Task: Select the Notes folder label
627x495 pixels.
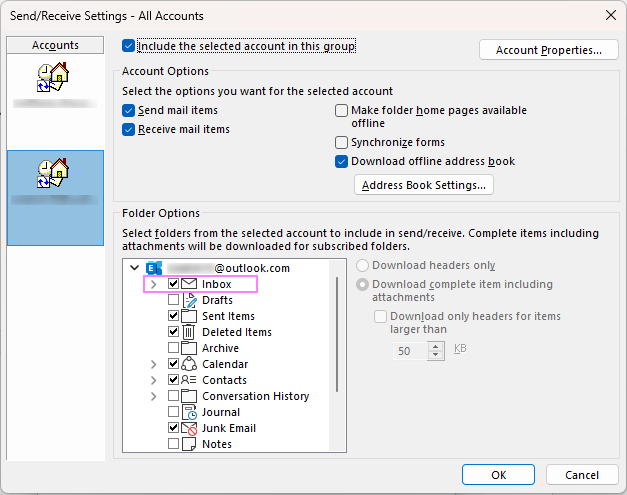Action: 217,444
